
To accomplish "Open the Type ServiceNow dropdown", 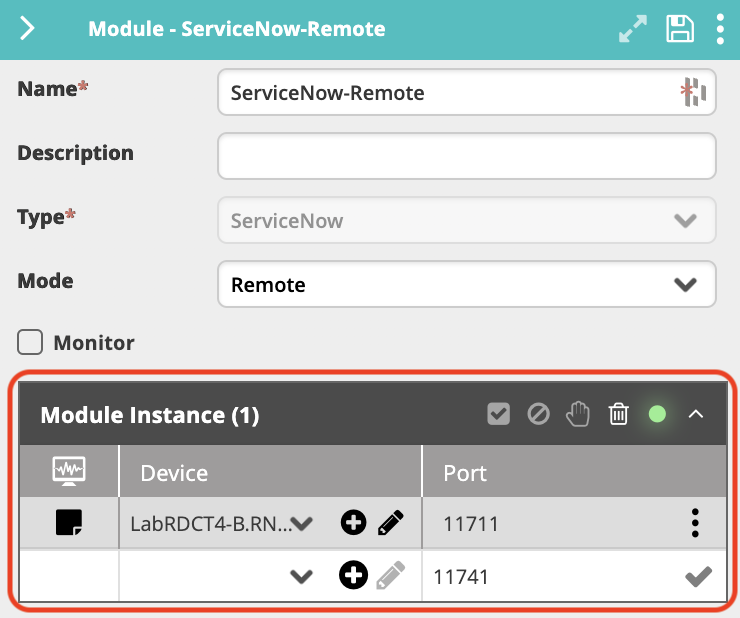I will pyautogui.click(x=466, y=220).
